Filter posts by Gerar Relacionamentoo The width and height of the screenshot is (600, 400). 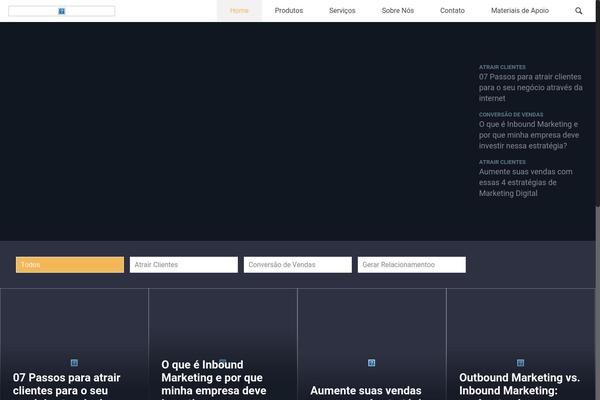click(x=412, y=264)
